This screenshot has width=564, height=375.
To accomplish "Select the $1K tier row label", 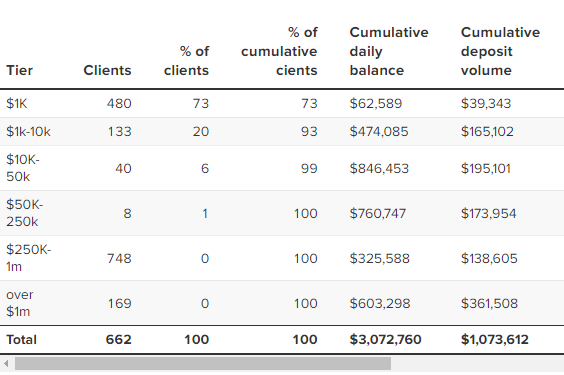I will 17,104.
